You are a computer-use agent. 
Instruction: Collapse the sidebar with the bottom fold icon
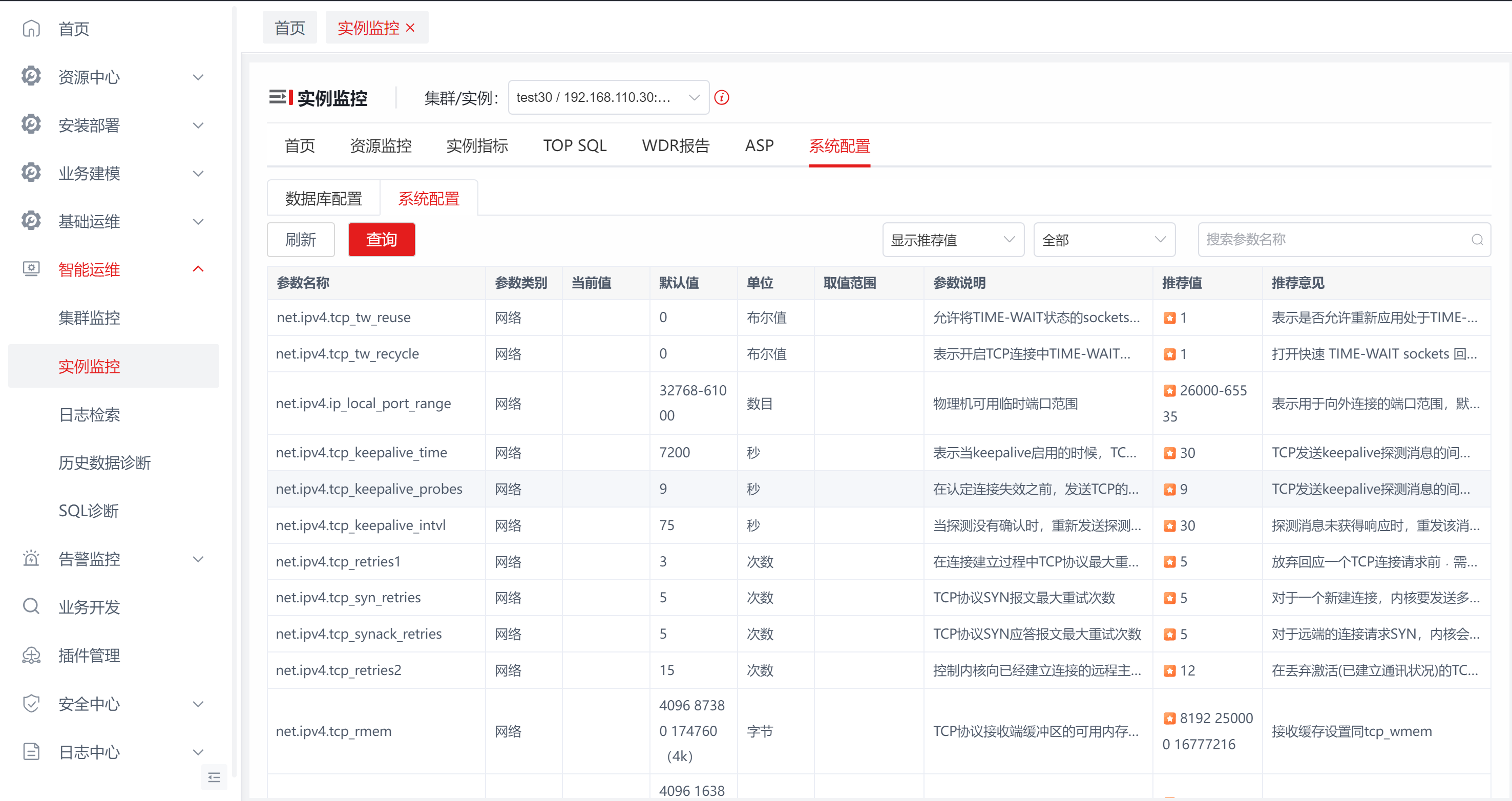pos(214,777)
